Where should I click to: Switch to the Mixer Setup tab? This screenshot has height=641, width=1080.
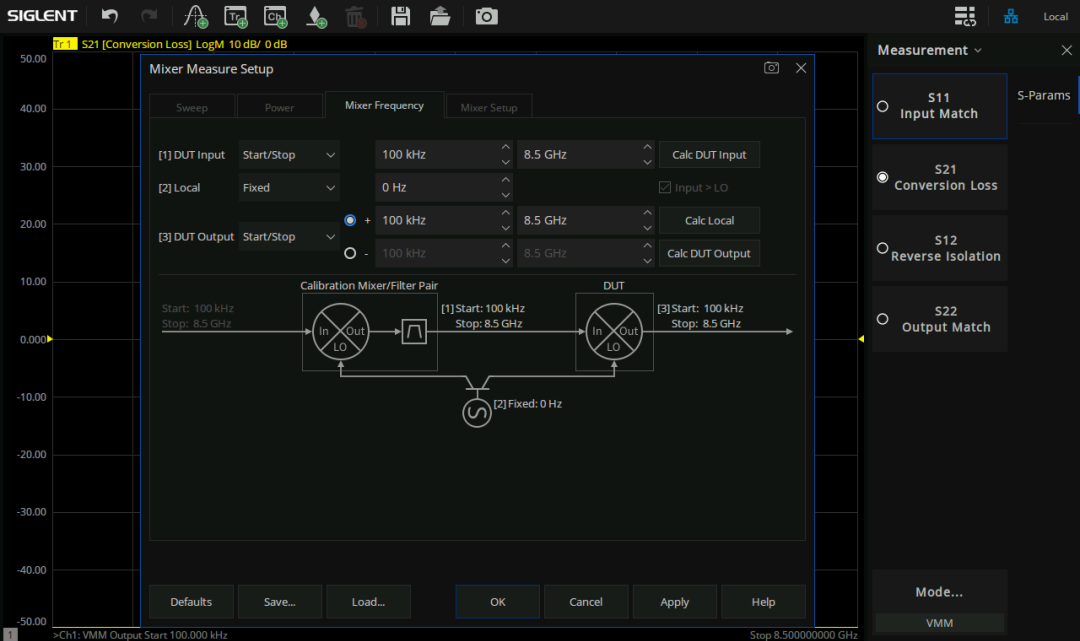489,107
